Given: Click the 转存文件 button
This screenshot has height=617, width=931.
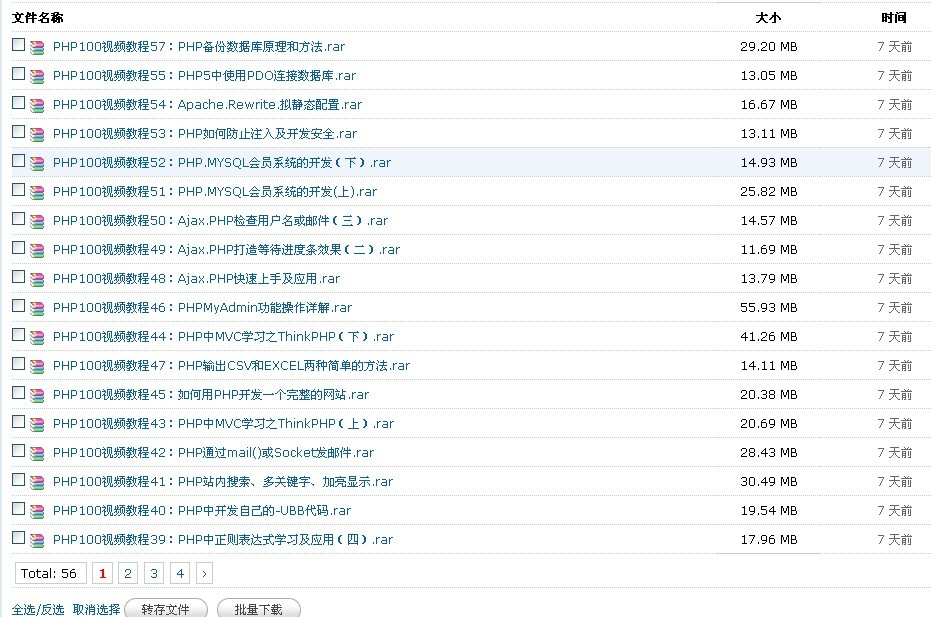Looking at the screenshot, I should click(166, 609).
